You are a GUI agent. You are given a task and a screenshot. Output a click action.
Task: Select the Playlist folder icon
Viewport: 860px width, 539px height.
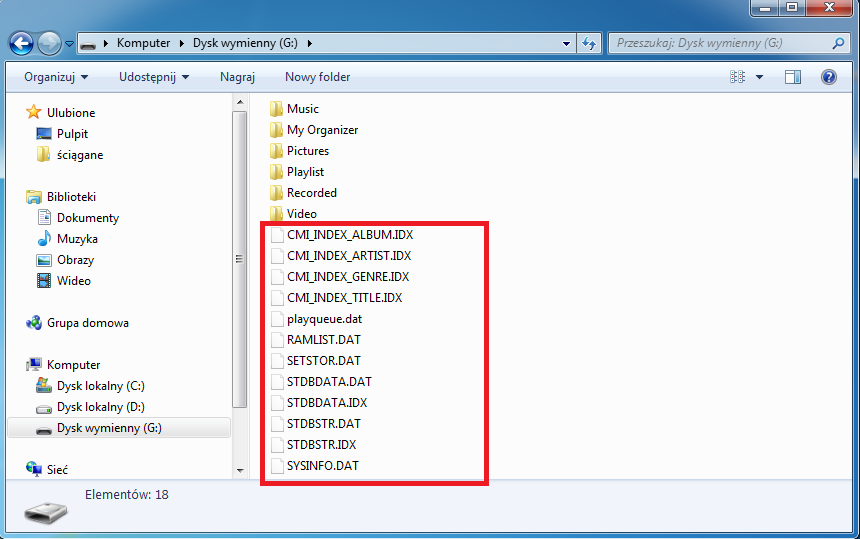click(x=276, y=172)
